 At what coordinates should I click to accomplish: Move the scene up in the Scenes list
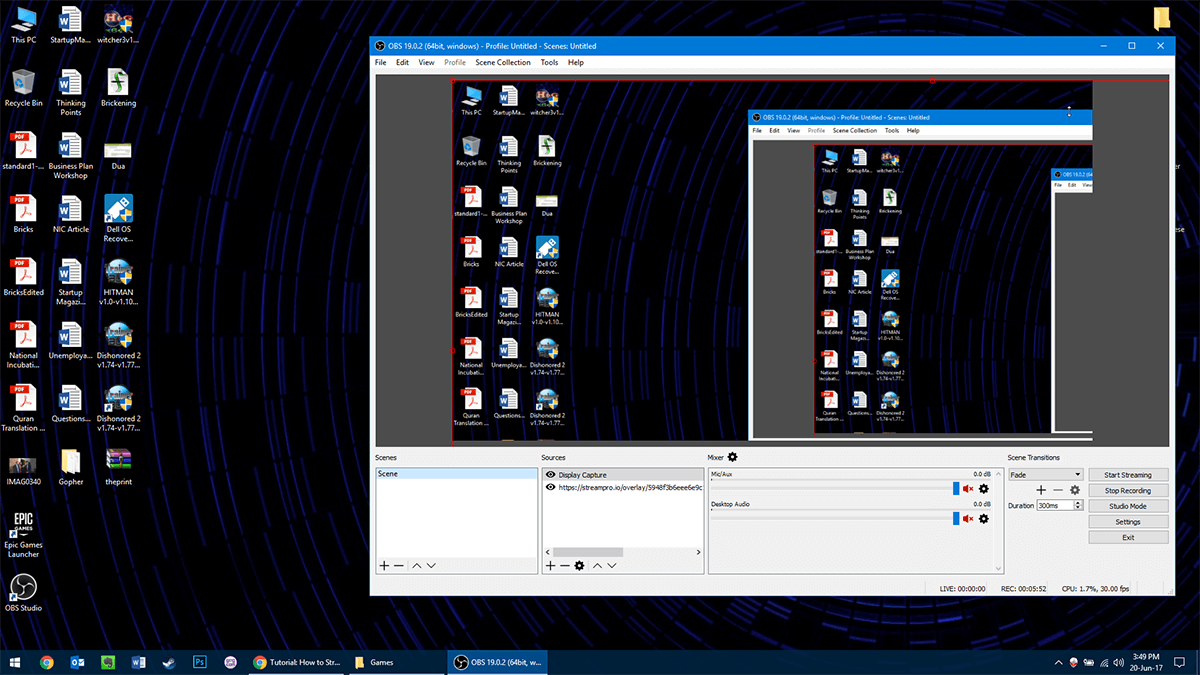pyautogui.click(x=416, y=566)
